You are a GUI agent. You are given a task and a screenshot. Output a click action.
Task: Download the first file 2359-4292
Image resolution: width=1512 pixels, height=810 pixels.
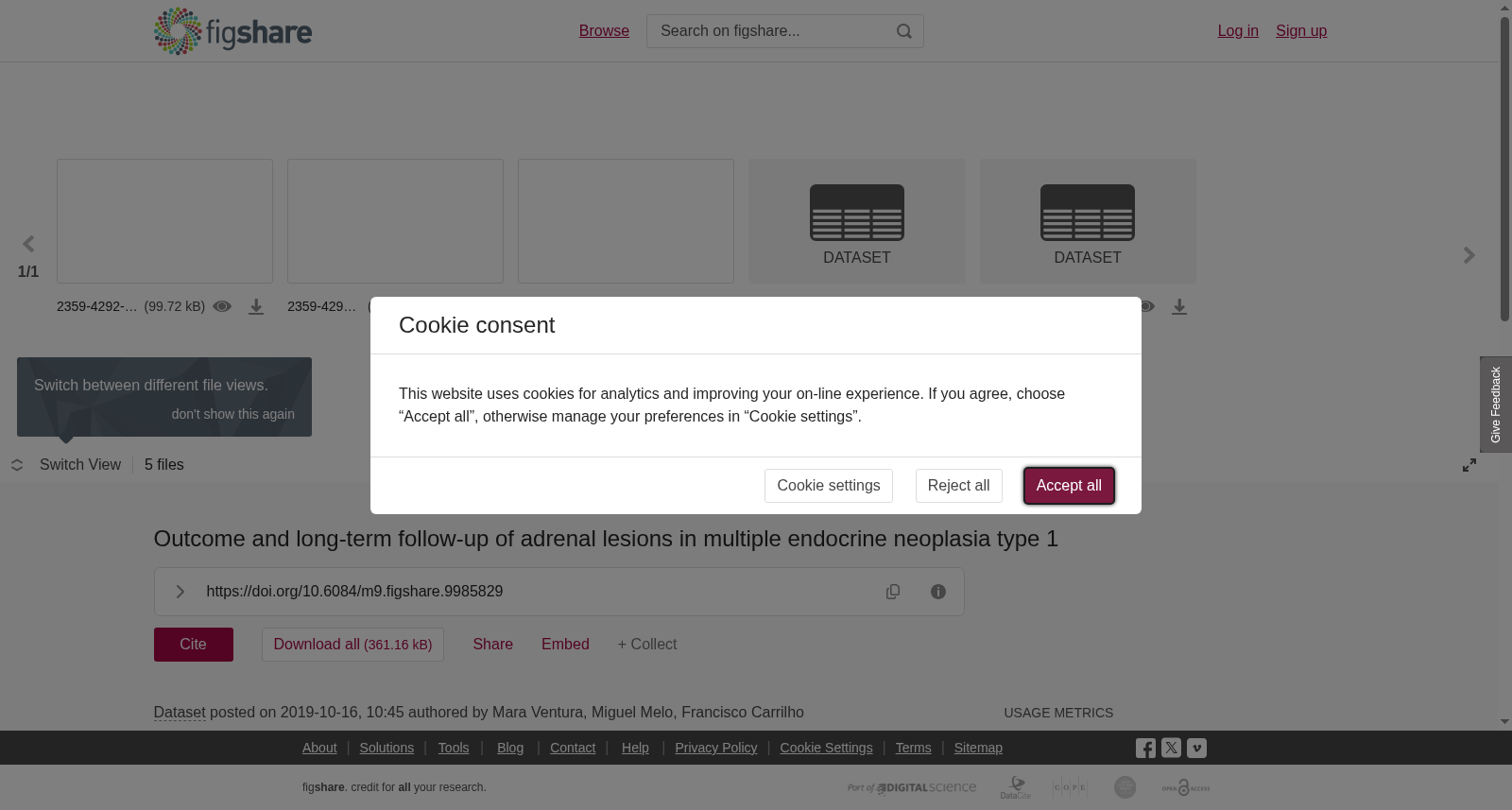(256, 307)
